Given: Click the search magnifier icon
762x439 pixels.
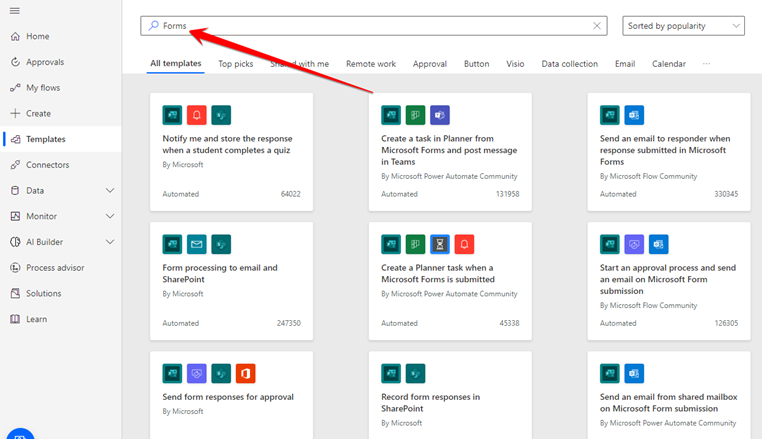Looking at the screenshot, I should pyautogui.click(x=154, y=25).
